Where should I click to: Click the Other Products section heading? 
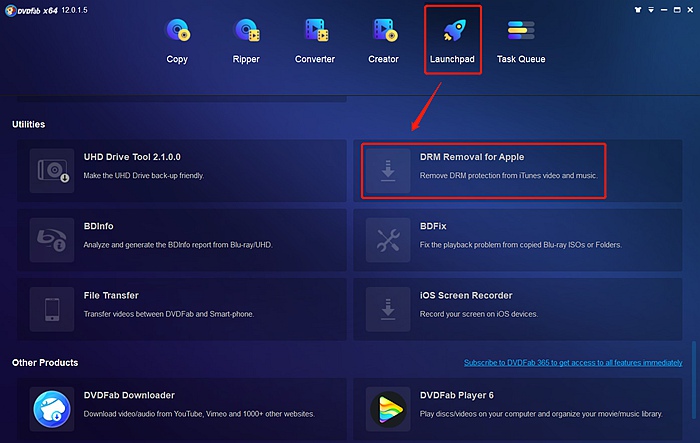(45, 363)
